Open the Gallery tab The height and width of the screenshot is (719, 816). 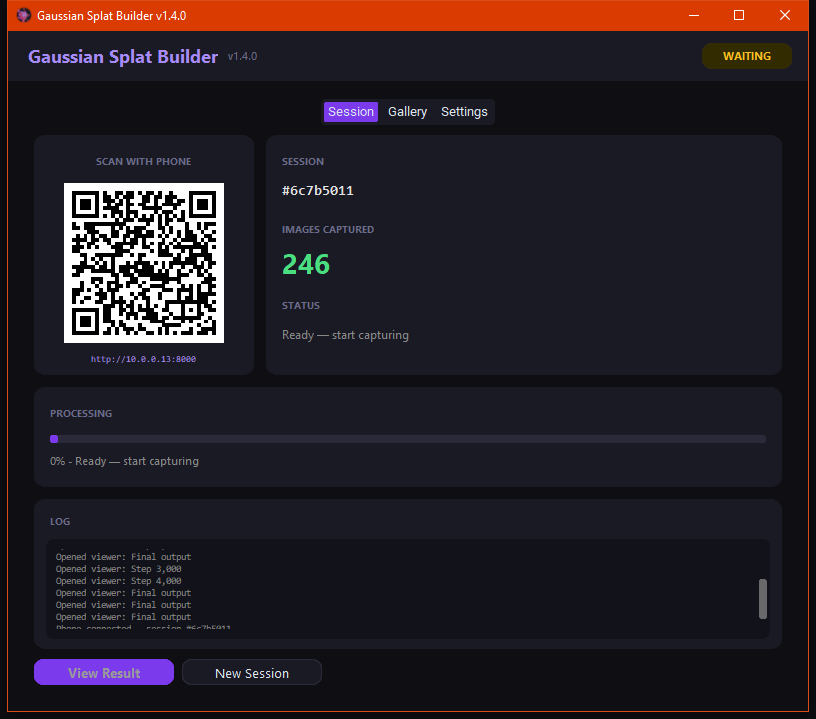point(407,112)
